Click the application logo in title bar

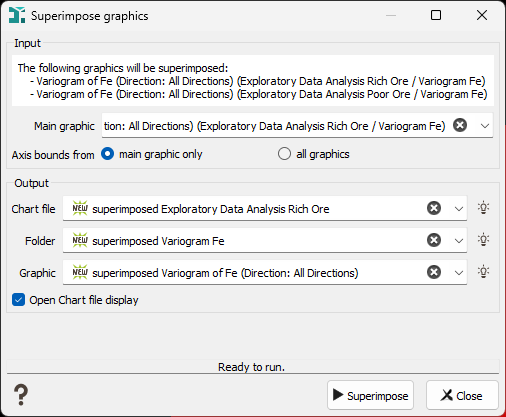[x=17, y=15]
